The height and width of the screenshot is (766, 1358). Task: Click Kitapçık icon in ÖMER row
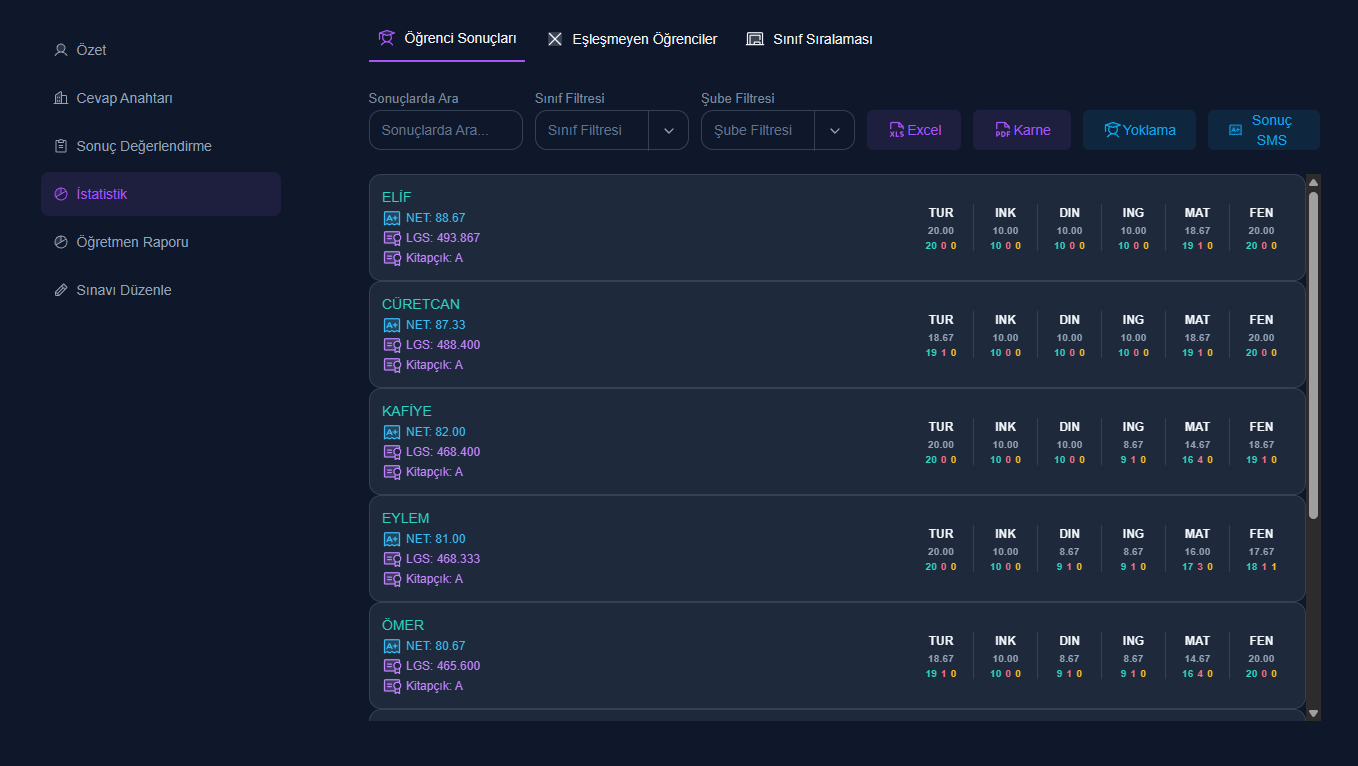(392, 686)
